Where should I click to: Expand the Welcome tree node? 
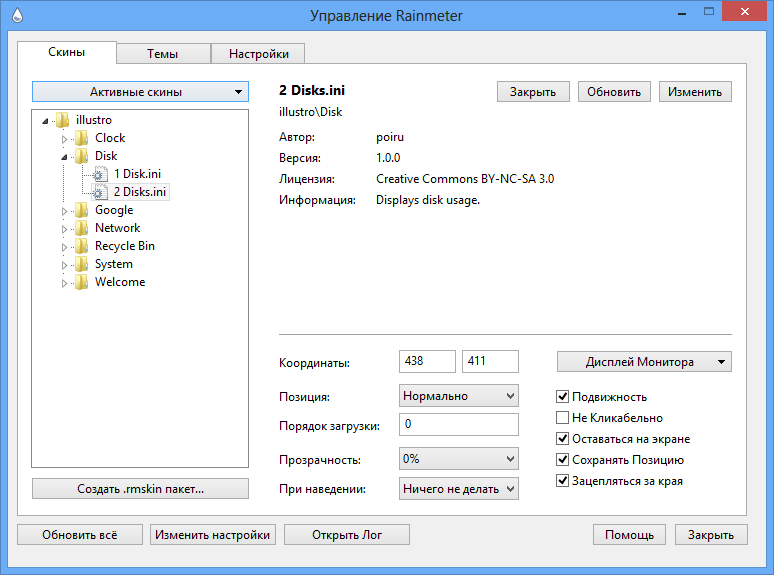point(64,283)
